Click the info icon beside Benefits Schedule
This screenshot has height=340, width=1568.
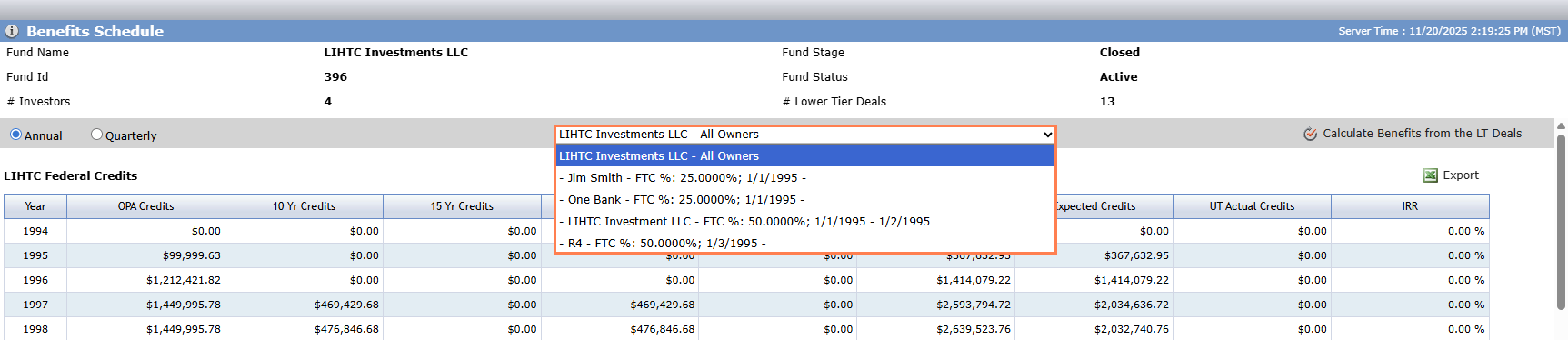point(12,31)
